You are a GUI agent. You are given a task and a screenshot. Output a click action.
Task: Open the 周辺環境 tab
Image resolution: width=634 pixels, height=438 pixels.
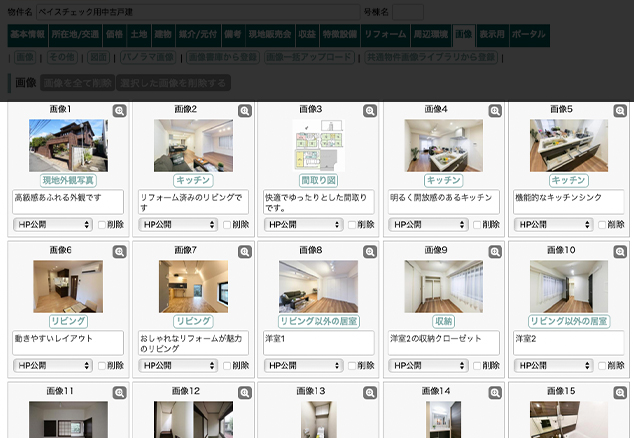[431, 34]
